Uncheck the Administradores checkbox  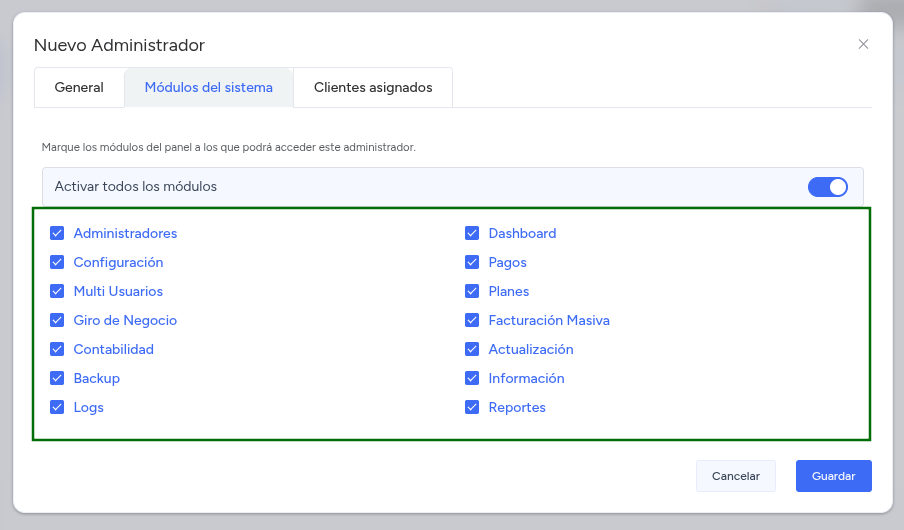57,233
